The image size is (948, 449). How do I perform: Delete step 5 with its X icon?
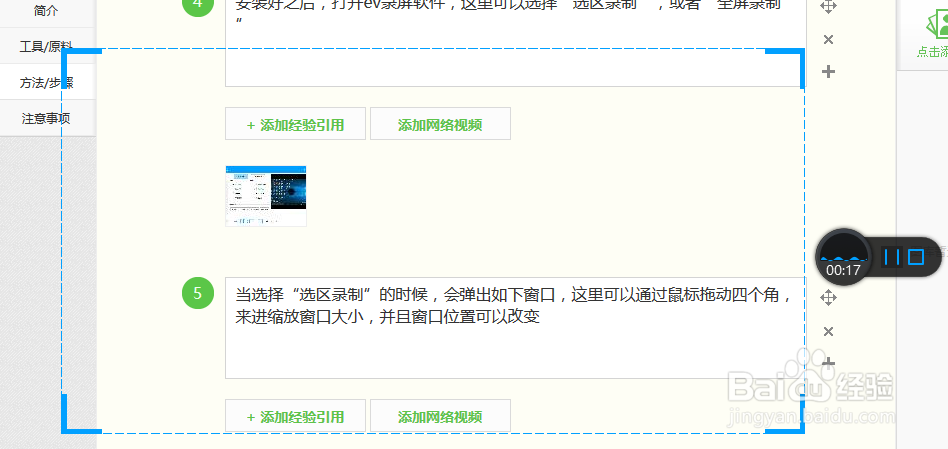(x=829, y=331)
